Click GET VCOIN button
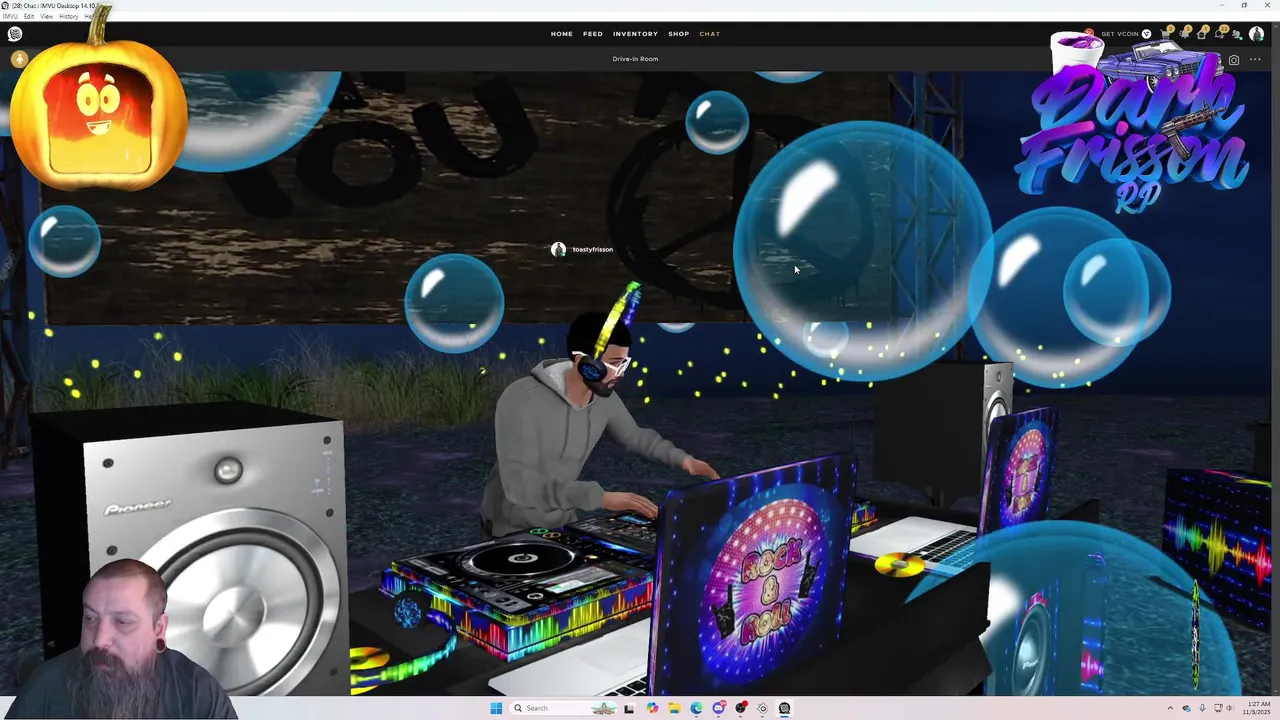 point(1126,34)
